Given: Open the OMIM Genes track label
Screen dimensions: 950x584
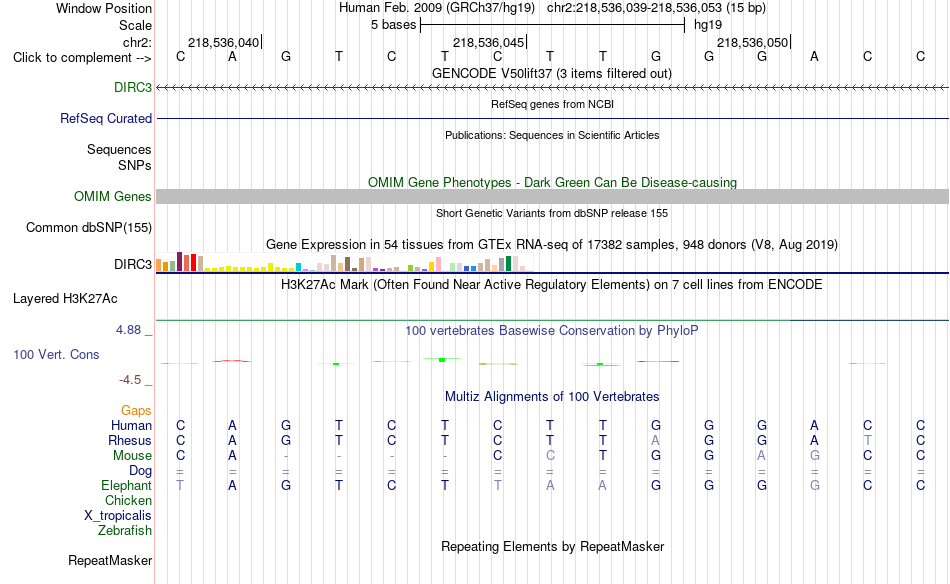Looking at the screenshot, I should (x=113, y=196).
